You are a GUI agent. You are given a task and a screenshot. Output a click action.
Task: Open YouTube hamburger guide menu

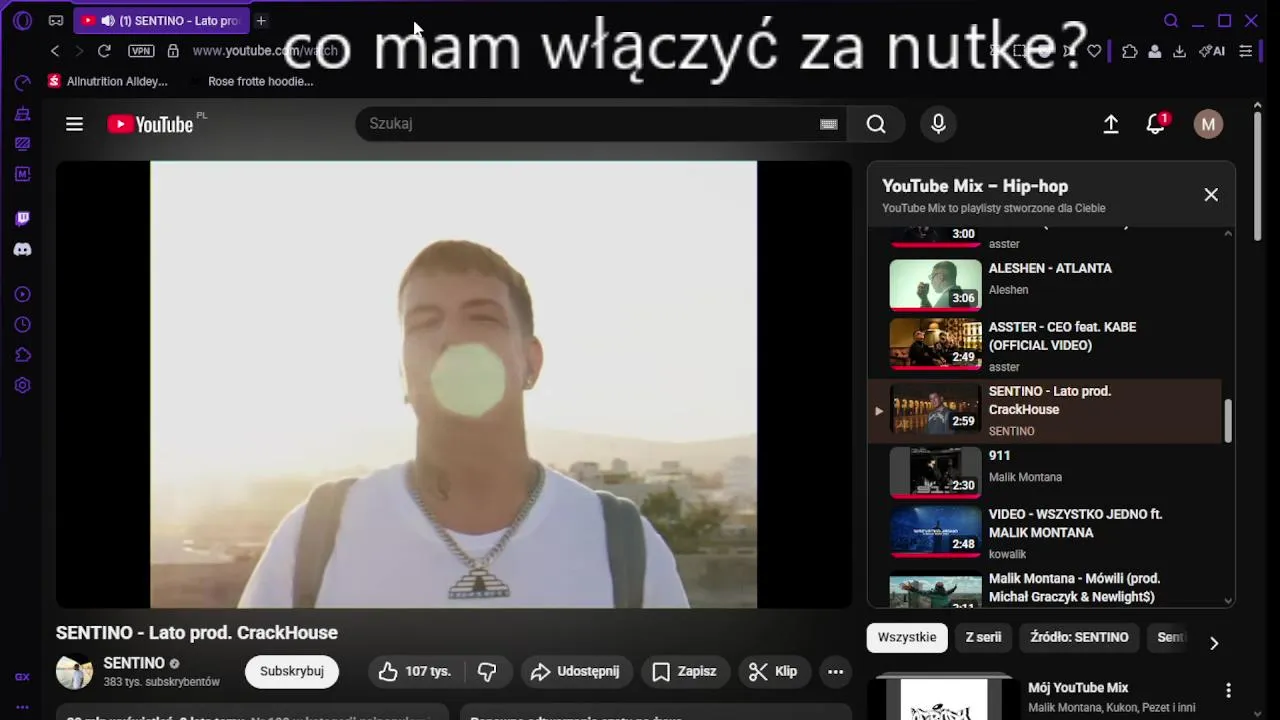pyautogui.click(x=74, y=124)
